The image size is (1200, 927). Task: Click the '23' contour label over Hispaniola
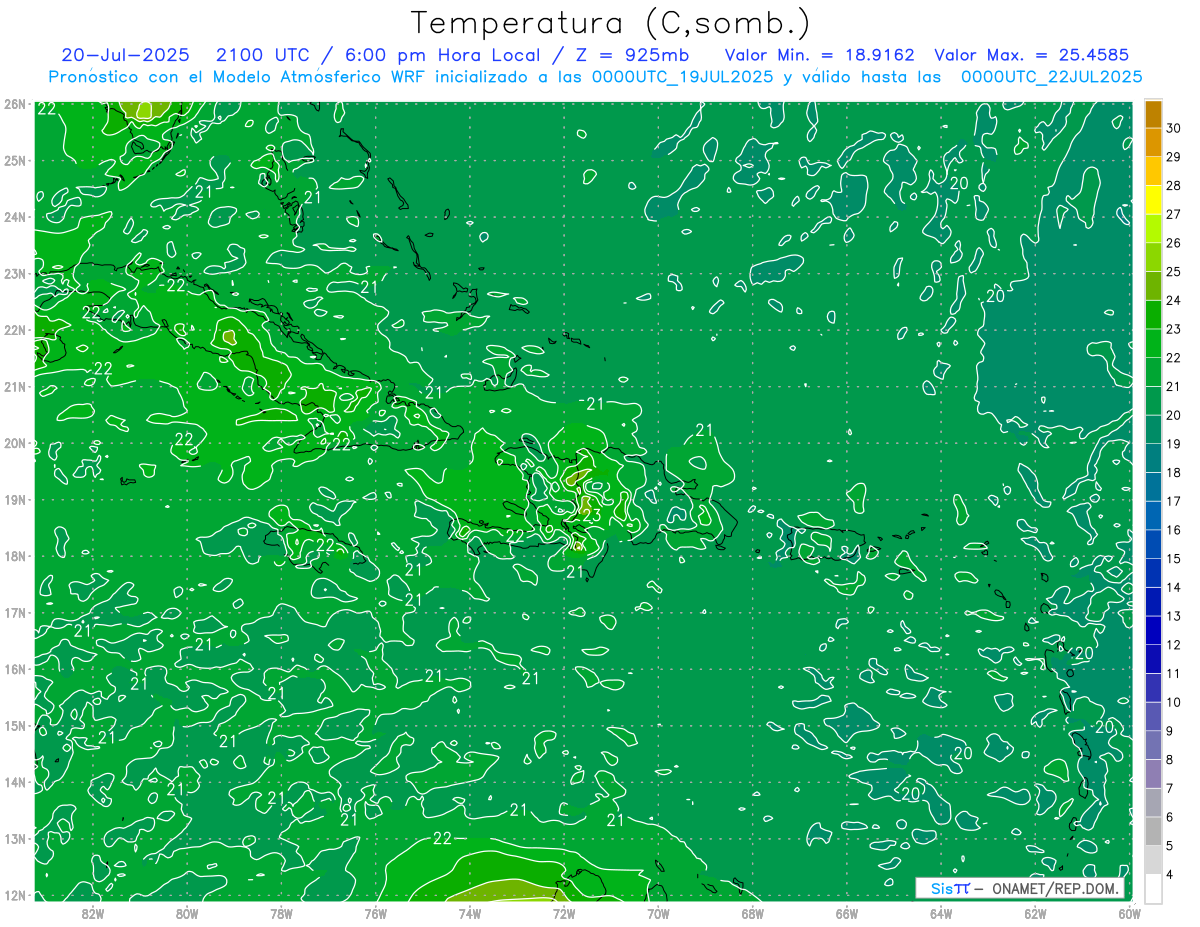(591, 515)
